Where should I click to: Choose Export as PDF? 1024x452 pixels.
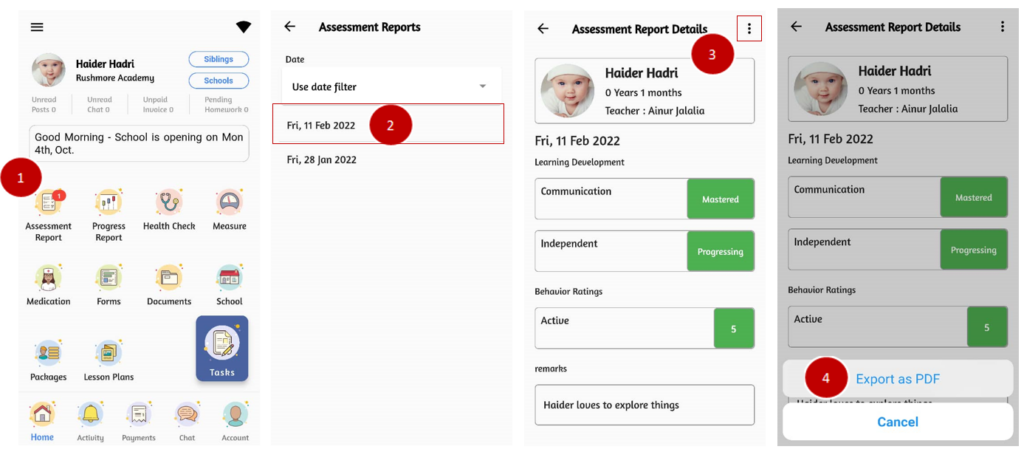click(x=897, y=379)
